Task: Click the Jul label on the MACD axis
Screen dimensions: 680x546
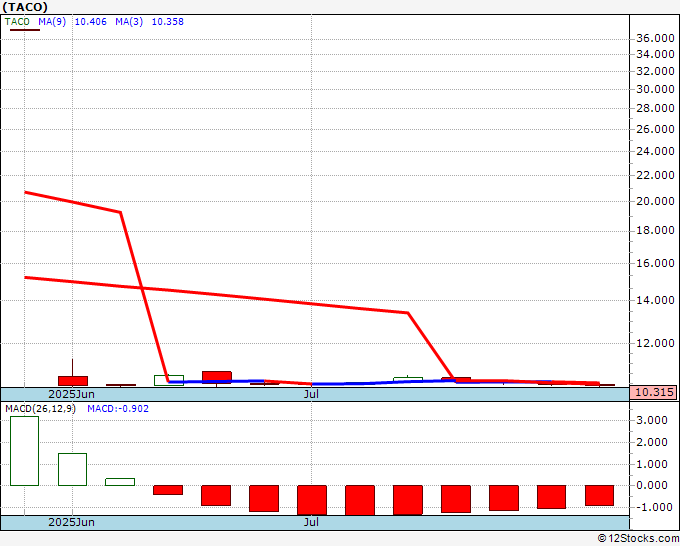Action: (x=311, y=522)
